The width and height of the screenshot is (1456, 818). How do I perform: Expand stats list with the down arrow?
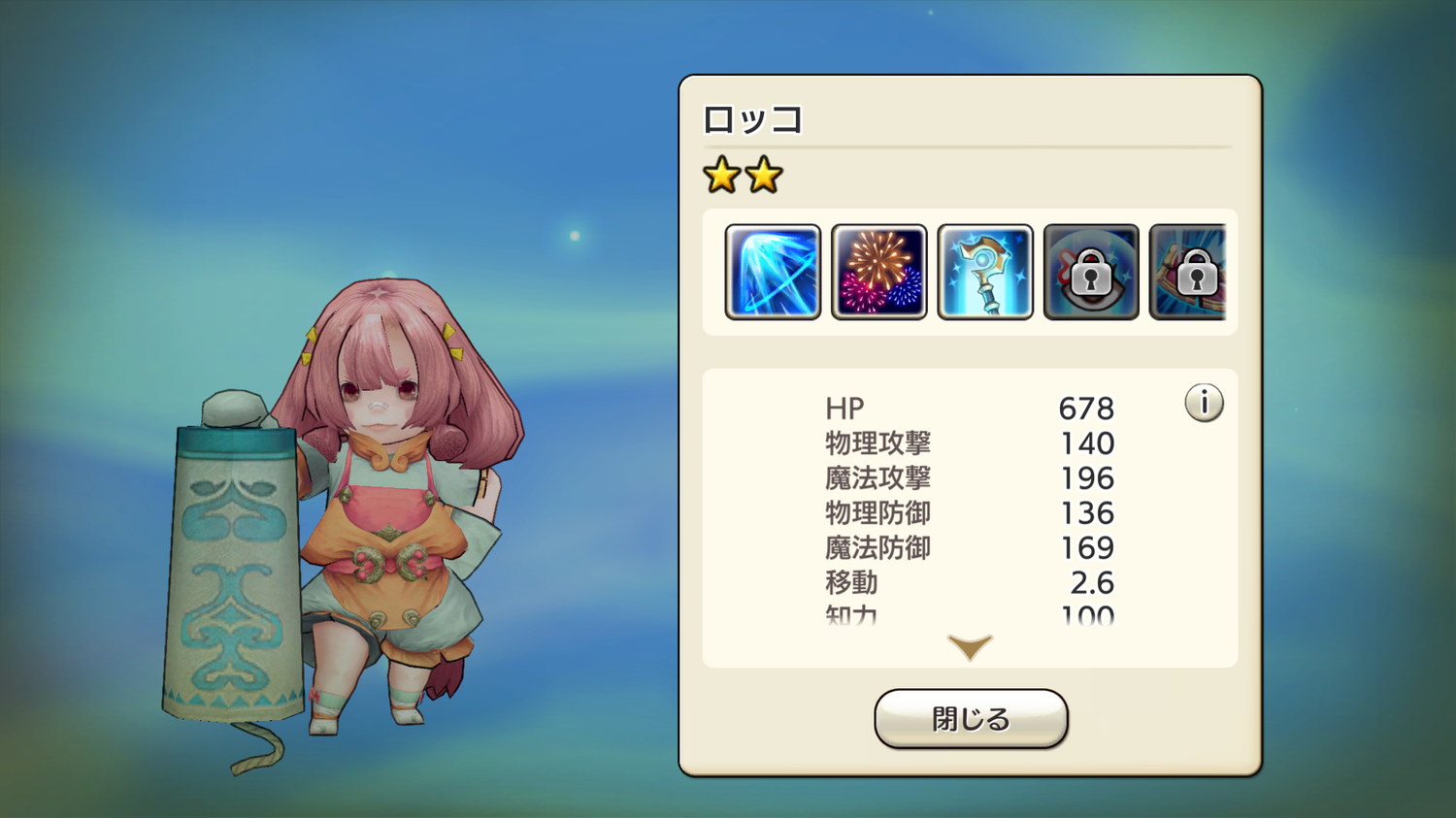click(970, 647)
